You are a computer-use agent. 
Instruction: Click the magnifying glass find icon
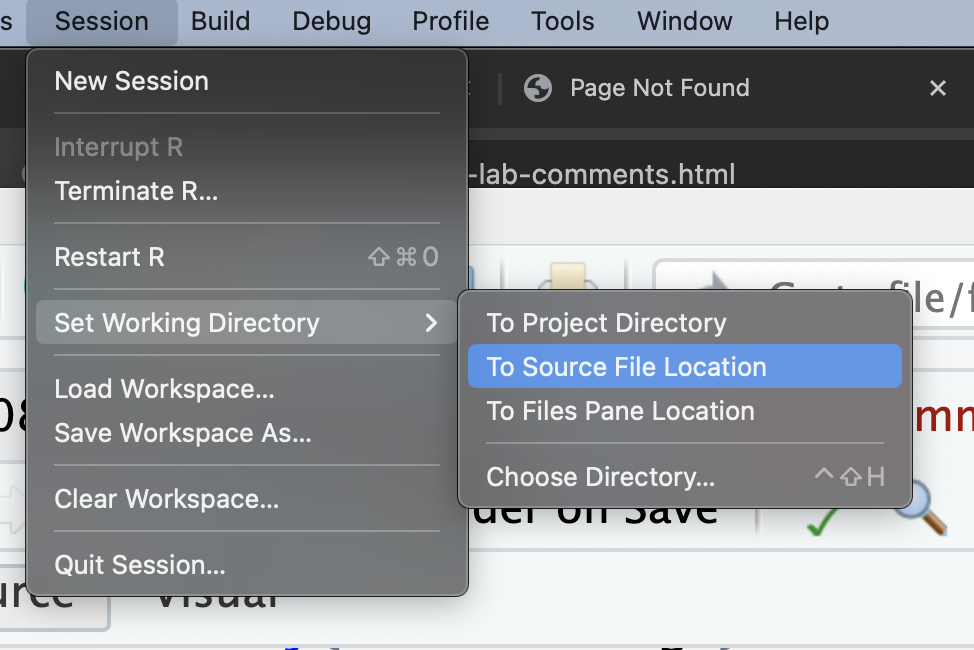click(921, 512)
